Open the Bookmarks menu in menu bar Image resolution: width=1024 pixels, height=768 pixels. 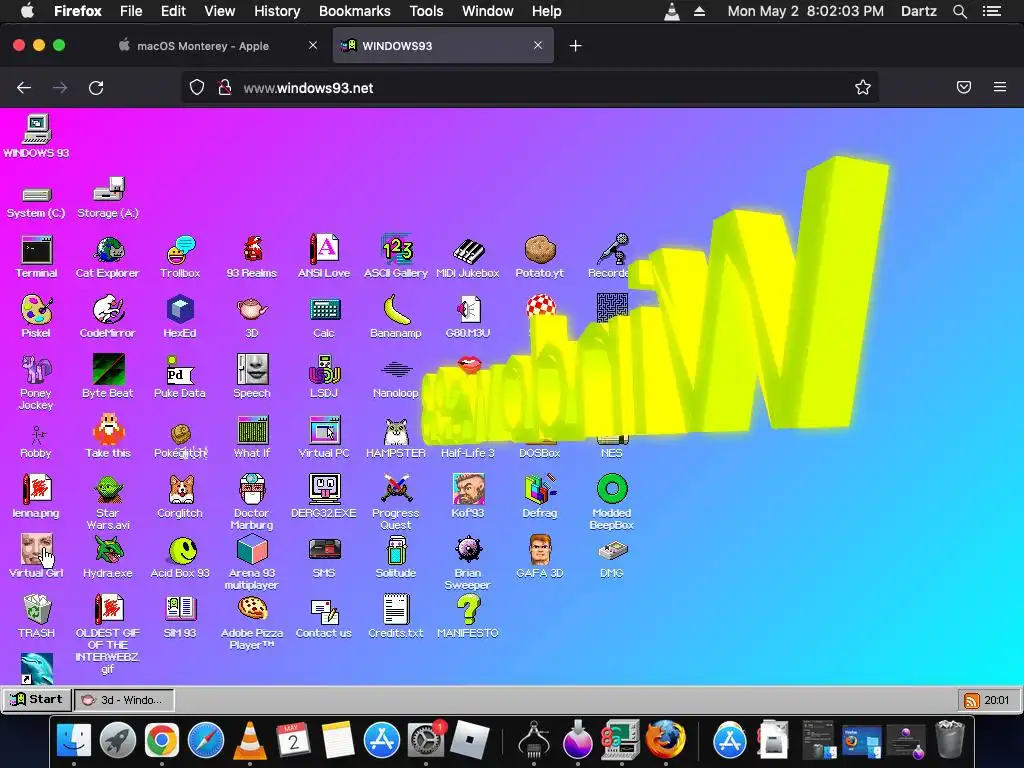355,11
